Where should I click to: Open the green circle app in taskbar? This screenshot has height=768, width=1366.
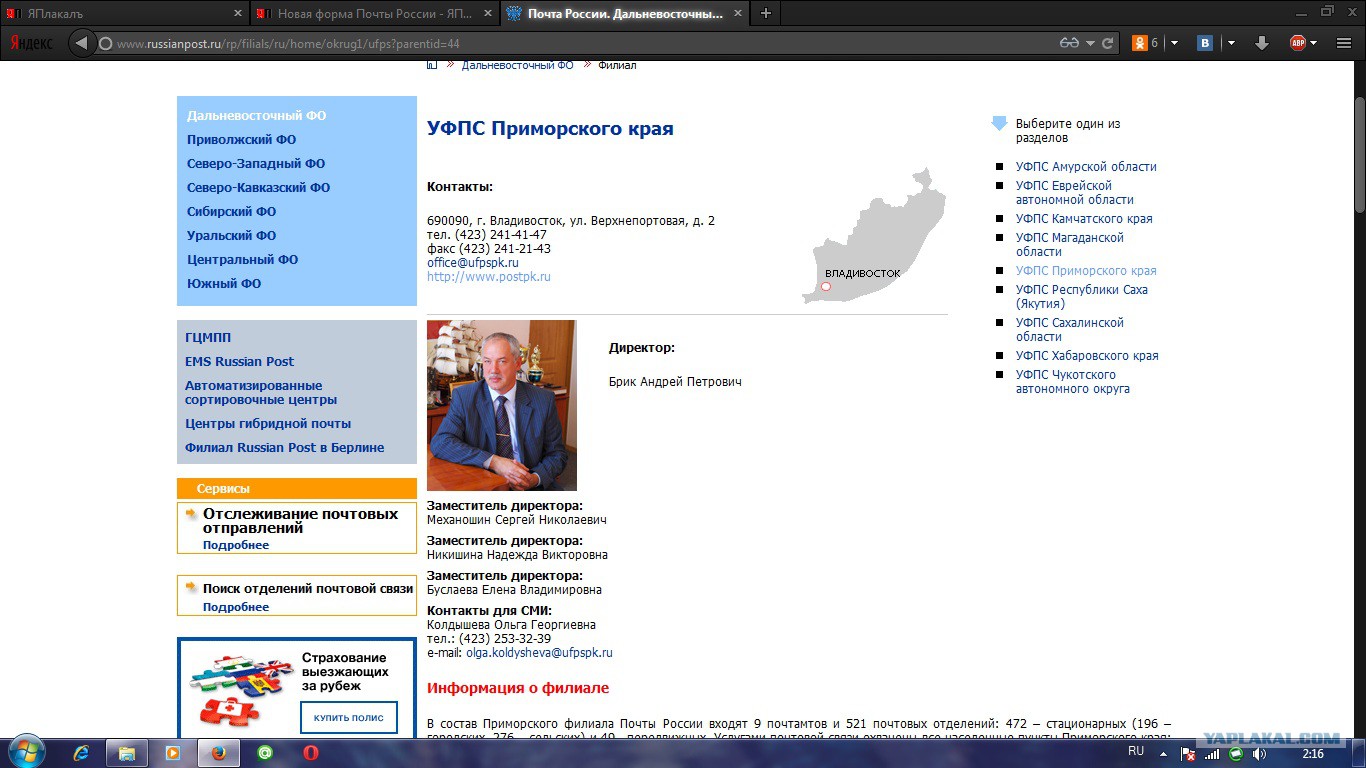coord(265,753)
